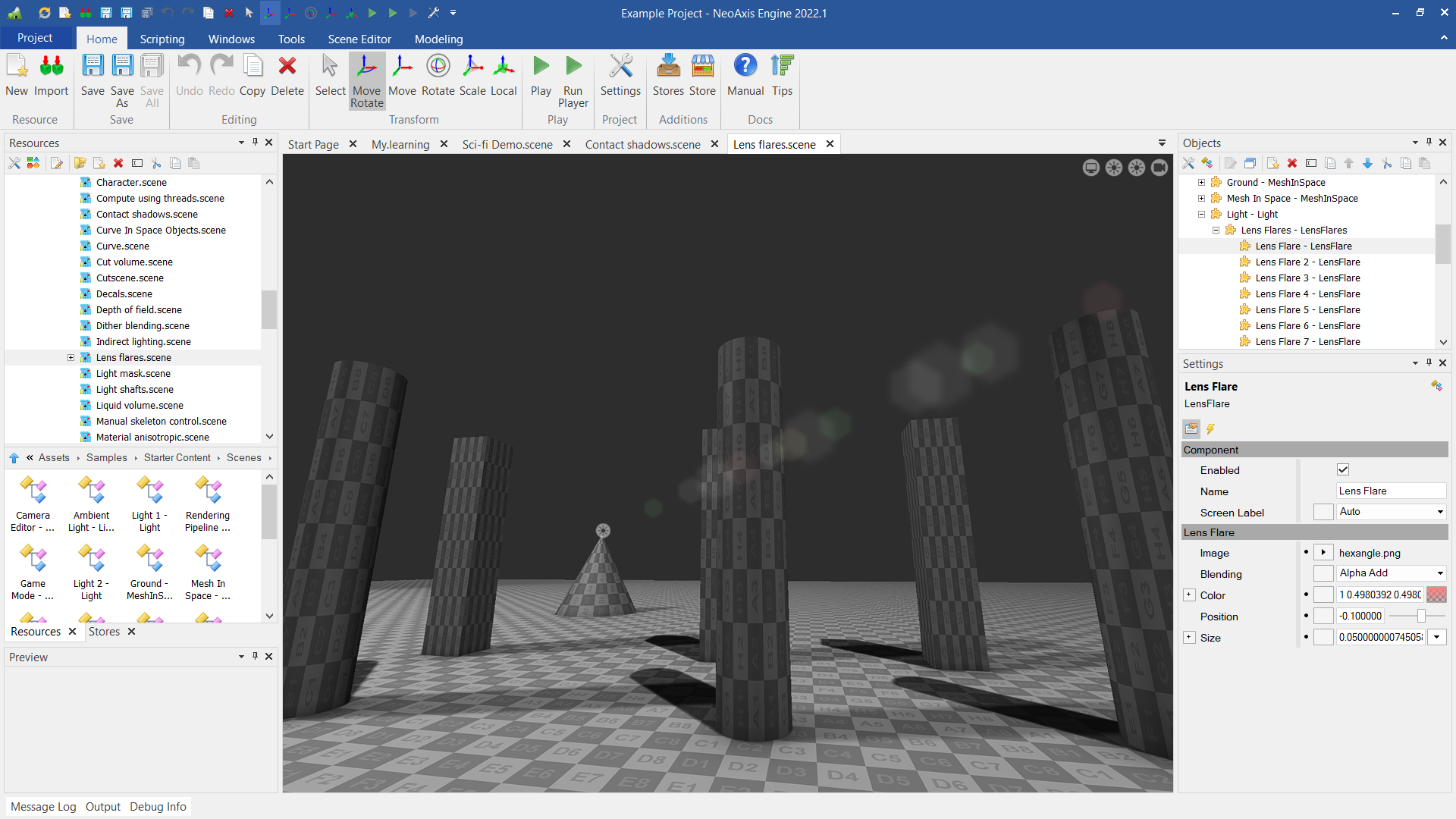
Task: Open the Scene Editor ribbon tab
Action: (359, 39)
